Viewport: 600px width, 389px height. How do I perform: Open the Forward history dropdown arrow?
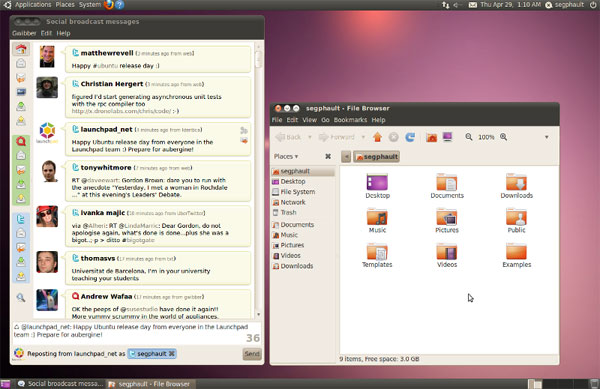363,137
